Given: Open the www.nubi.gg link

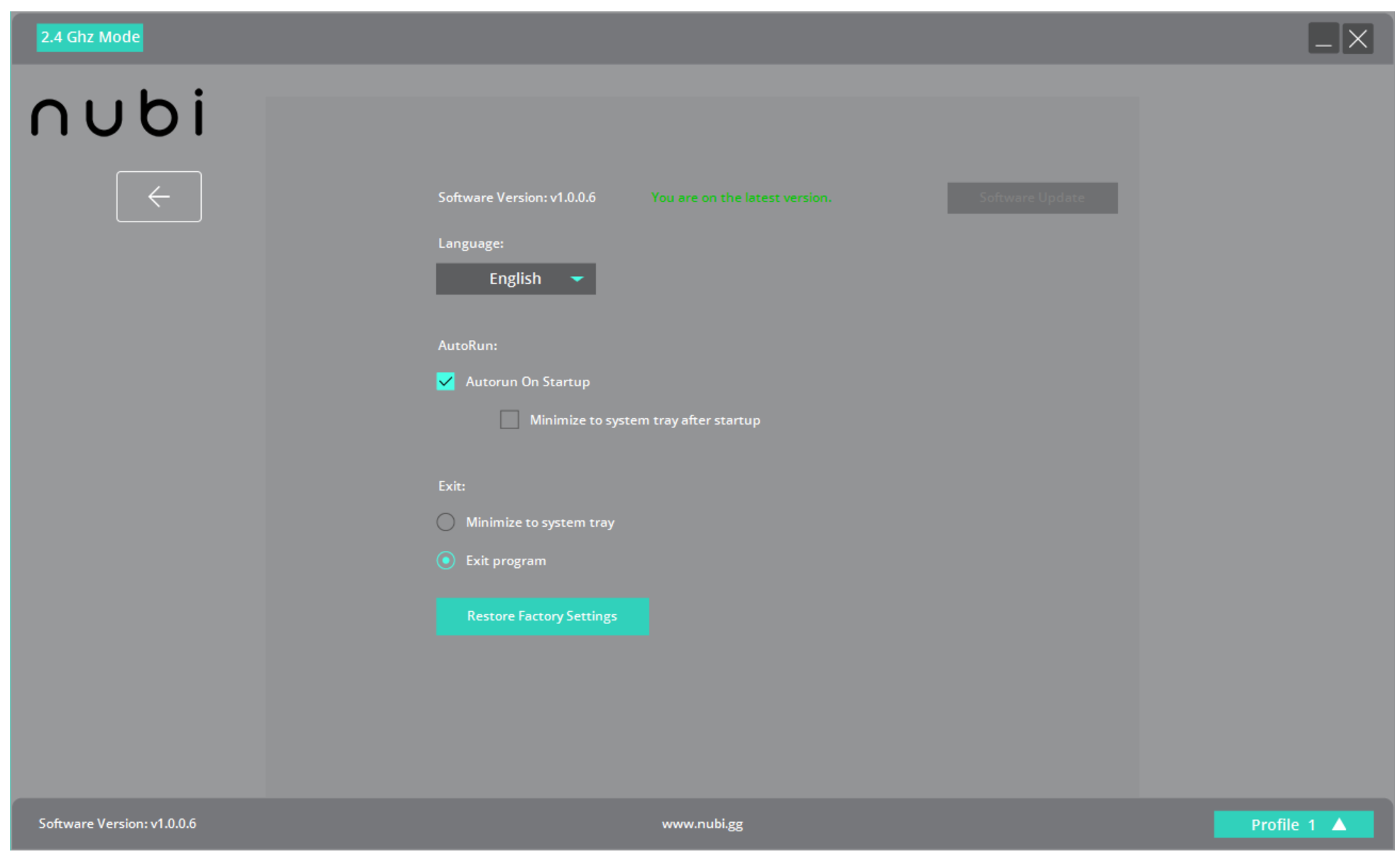Looking at the screenshot, I should (702, 824).
